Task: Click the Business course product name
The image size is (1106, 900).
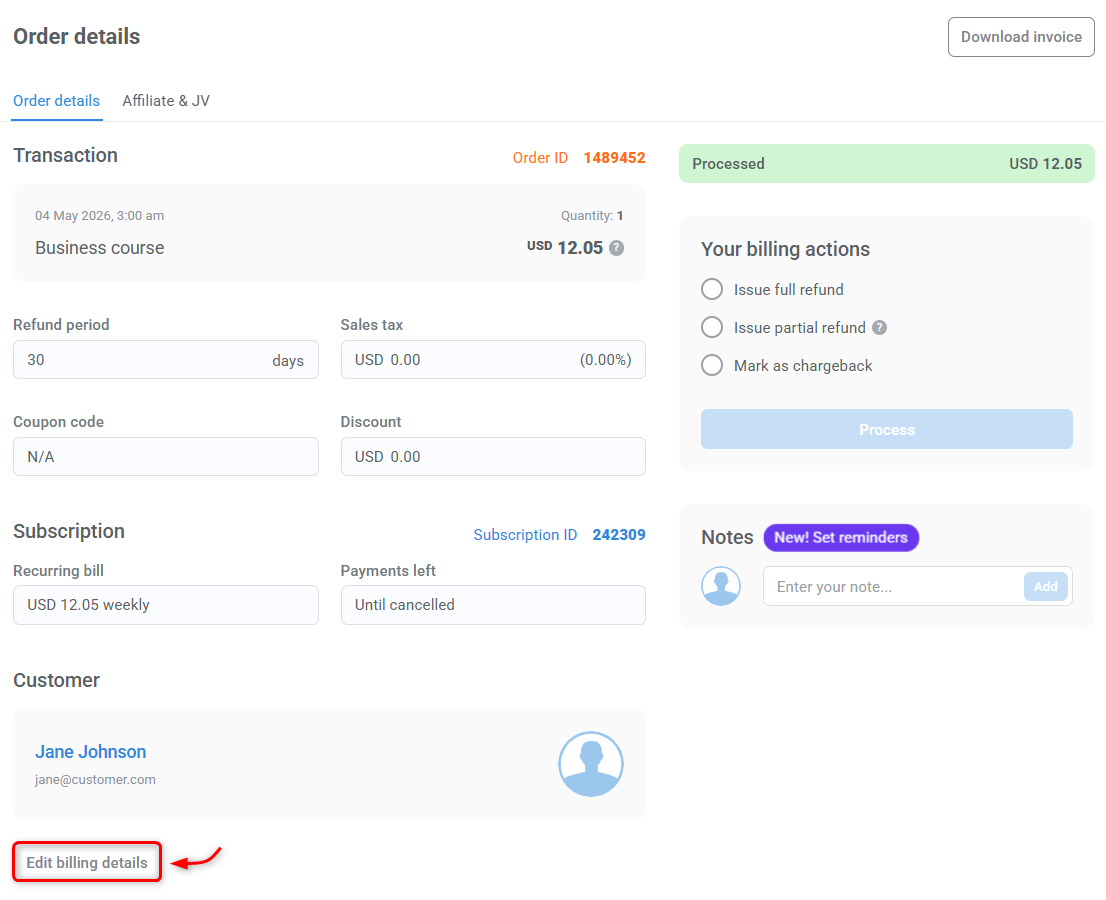Action: tap(99, 248)
